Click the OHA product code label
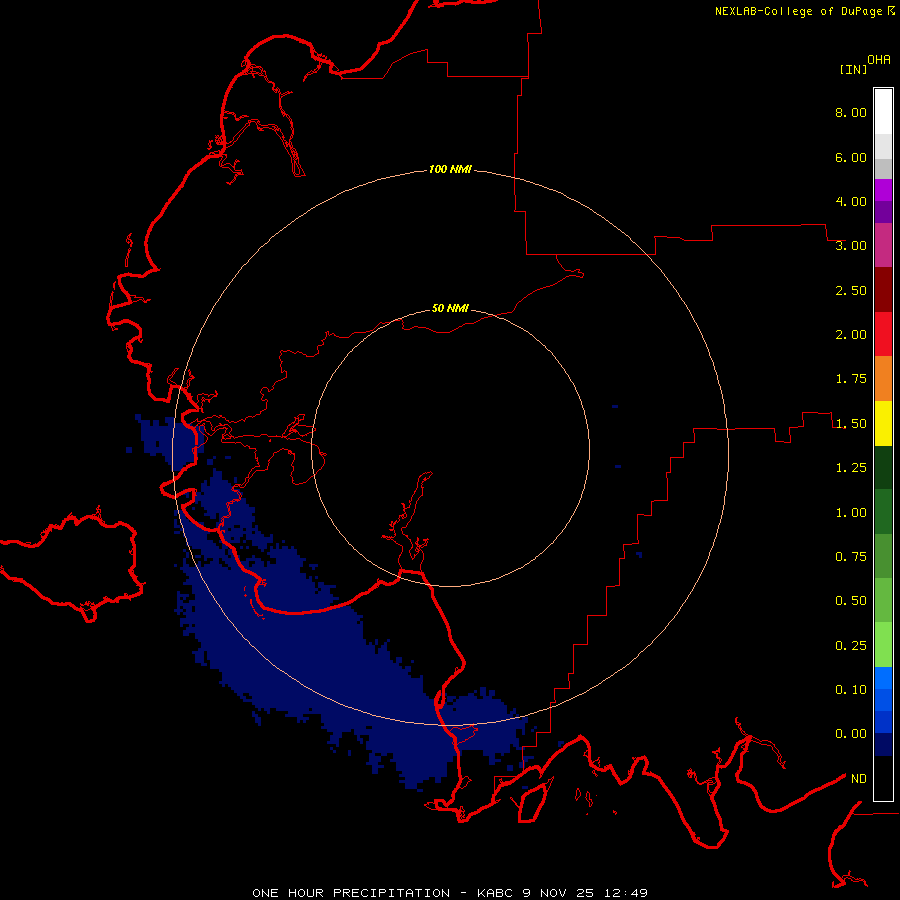900x900 pixels. [879, 60]
